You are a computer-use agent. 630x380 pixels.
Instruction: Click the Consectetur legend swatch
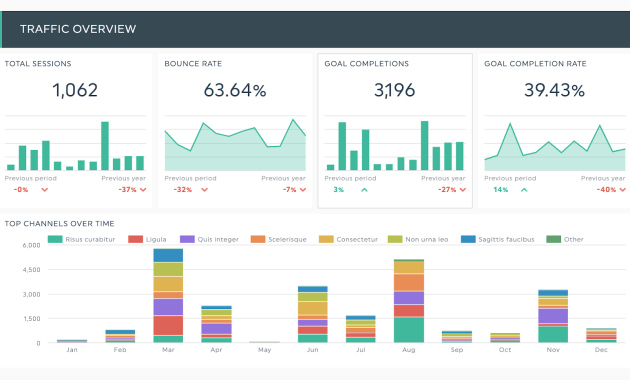[x=326, y=239]
